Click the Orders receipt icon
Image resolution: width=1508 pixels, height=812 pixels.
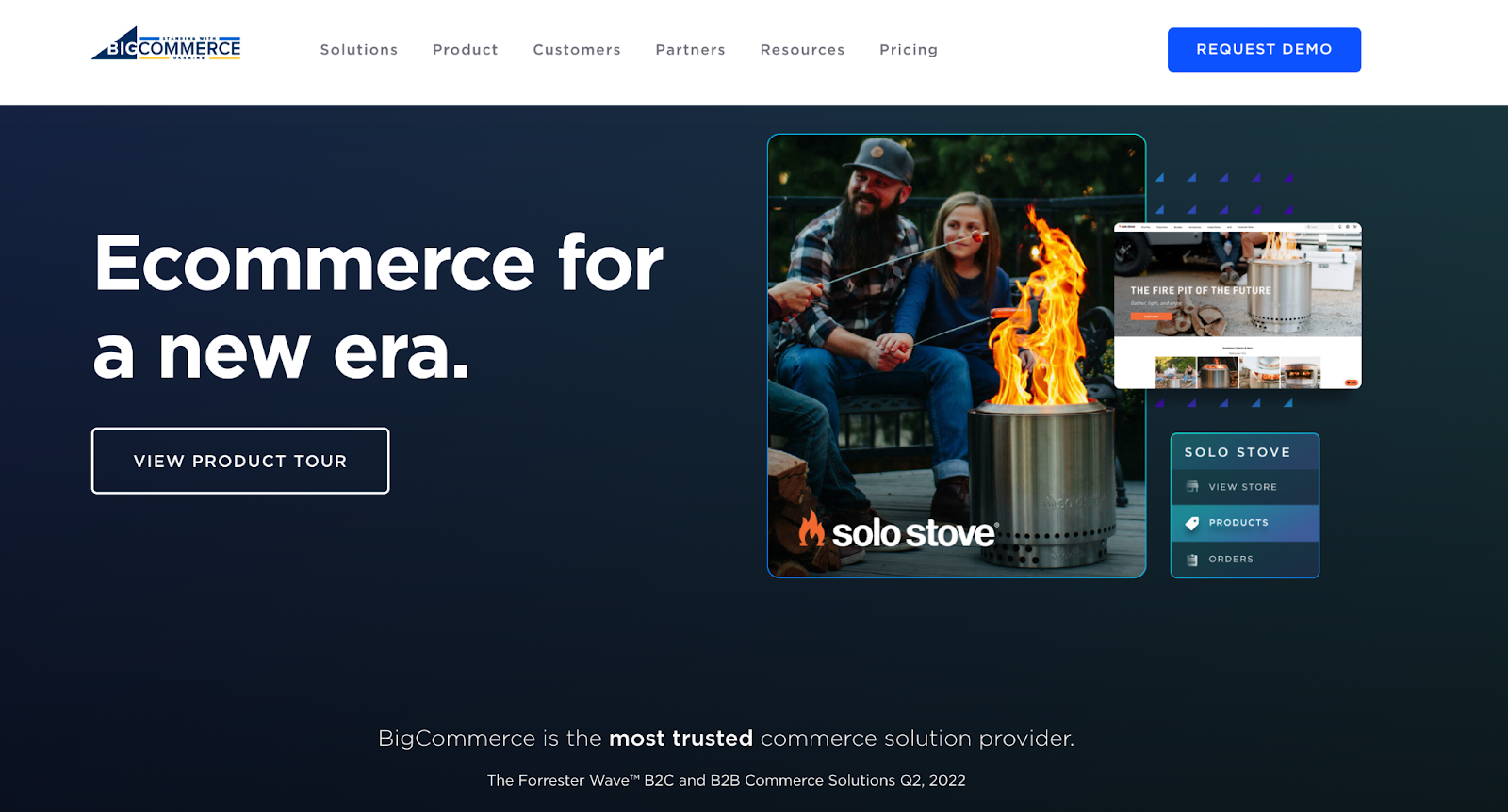(x=1192, y=560)
